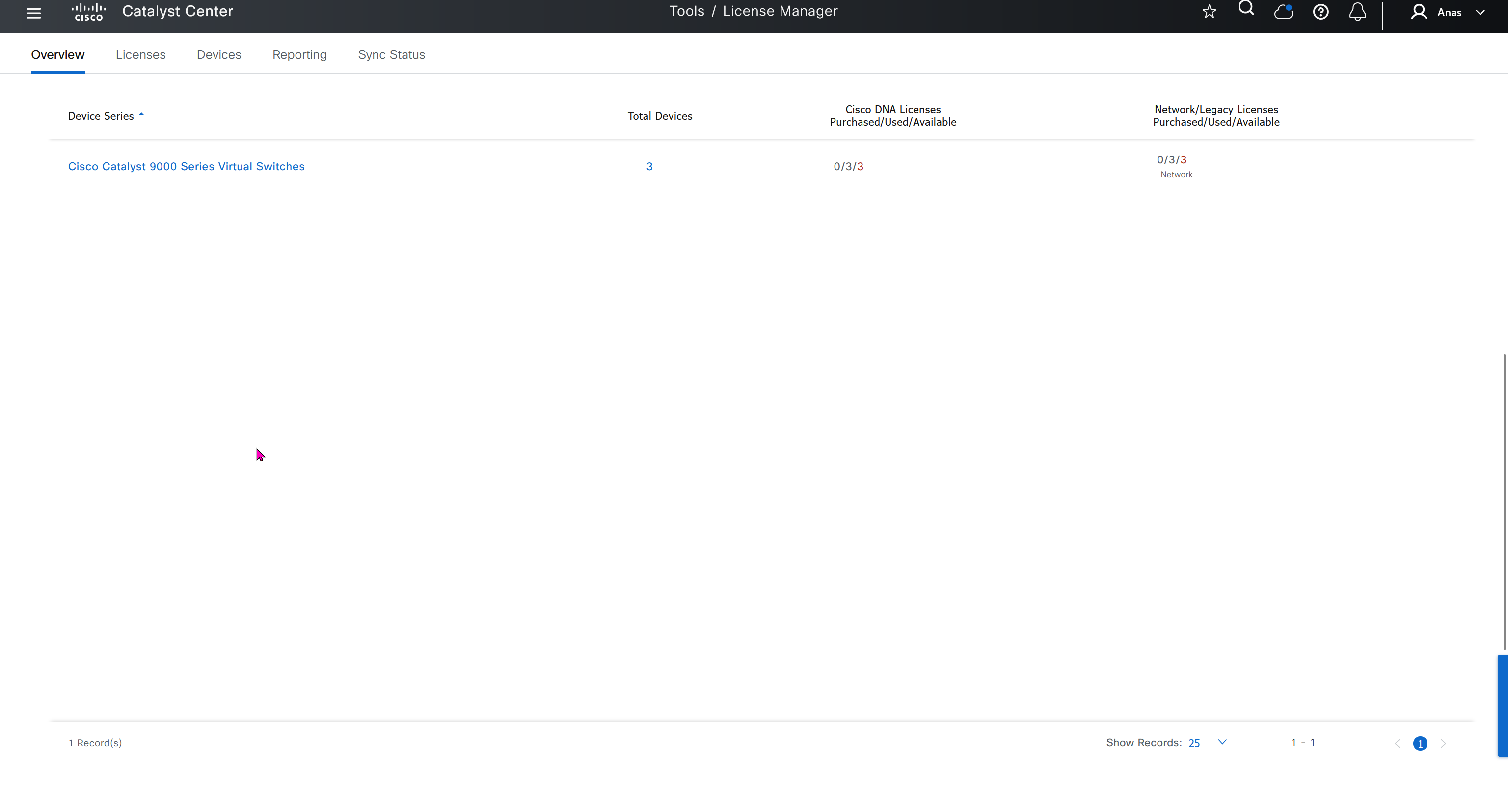
Task: Click the favorites star icon
Action: coord(1209,12)
